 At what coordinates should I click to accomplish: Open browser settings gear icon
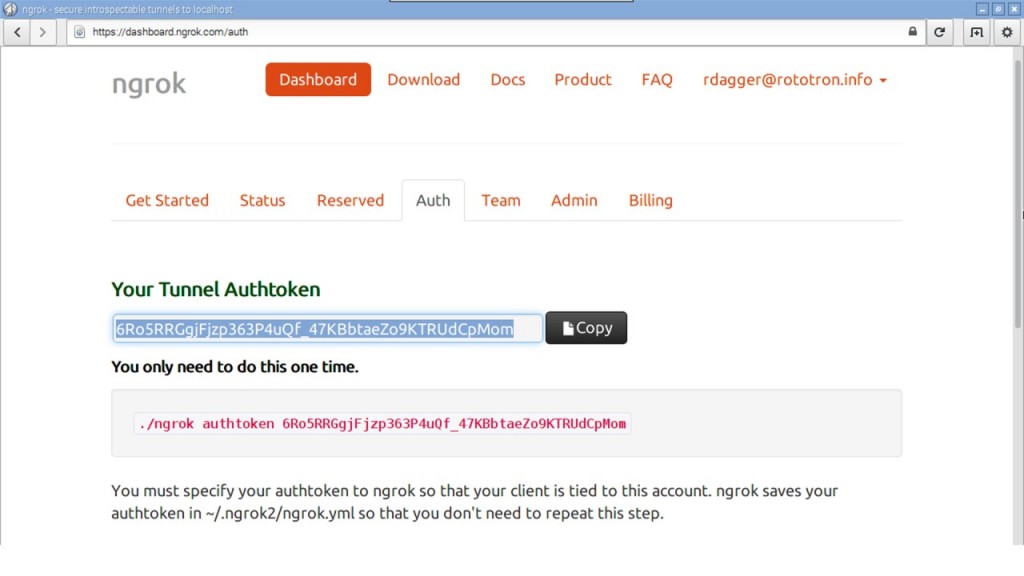(x=1007, y=32)
